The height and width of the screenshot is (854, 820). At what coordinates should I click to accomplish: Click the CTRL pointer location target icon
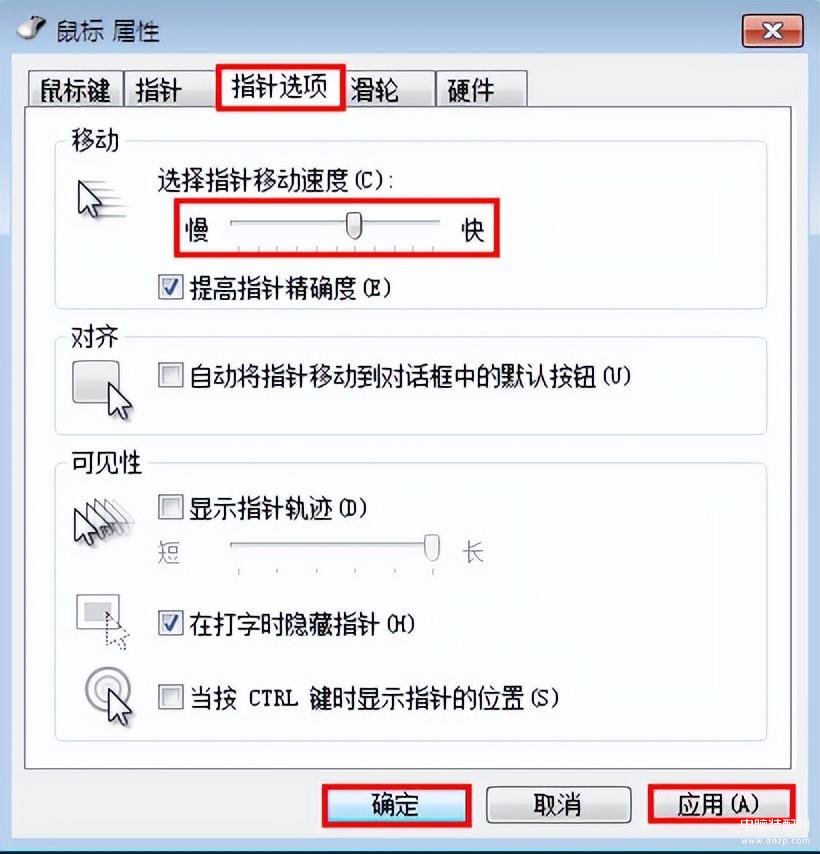pos(109,697)
